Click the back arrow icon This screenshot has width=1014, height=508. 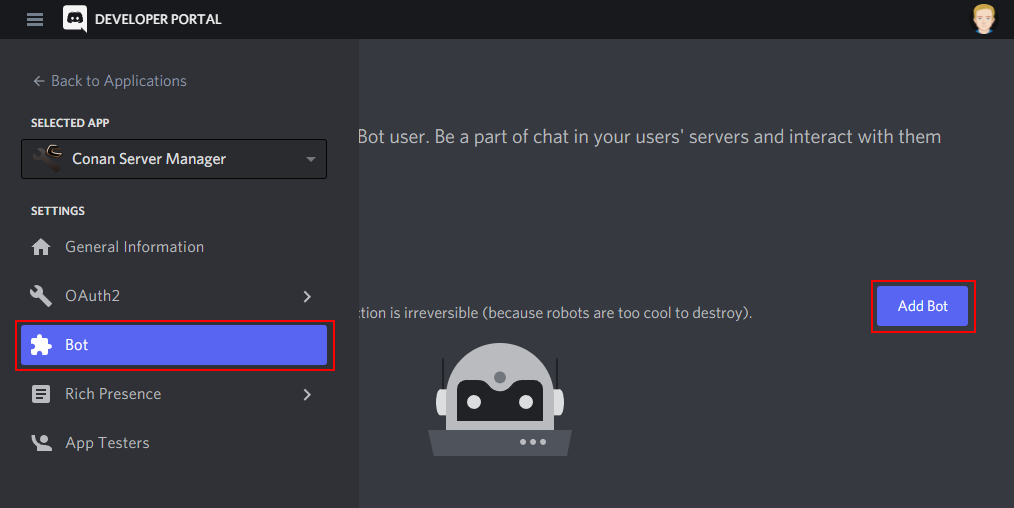(39, 81)
